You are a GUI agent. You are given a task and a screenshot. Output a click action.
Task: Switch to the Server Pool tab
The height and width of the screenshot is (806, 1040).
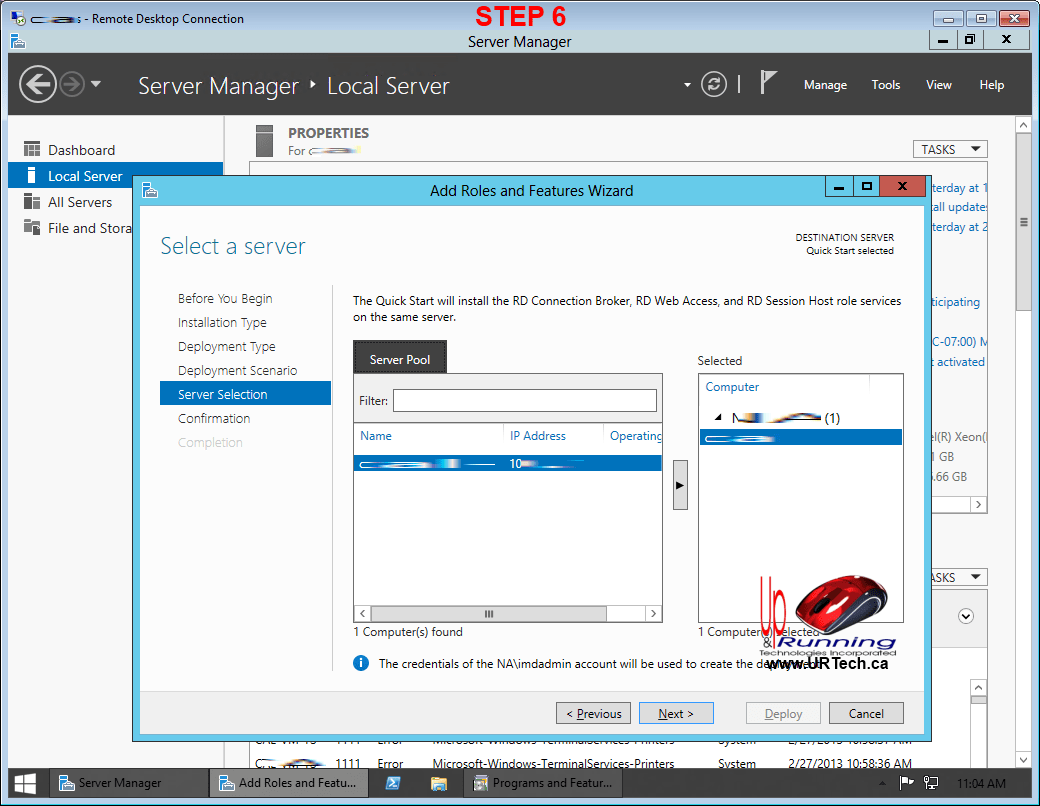tap(400, 359)
